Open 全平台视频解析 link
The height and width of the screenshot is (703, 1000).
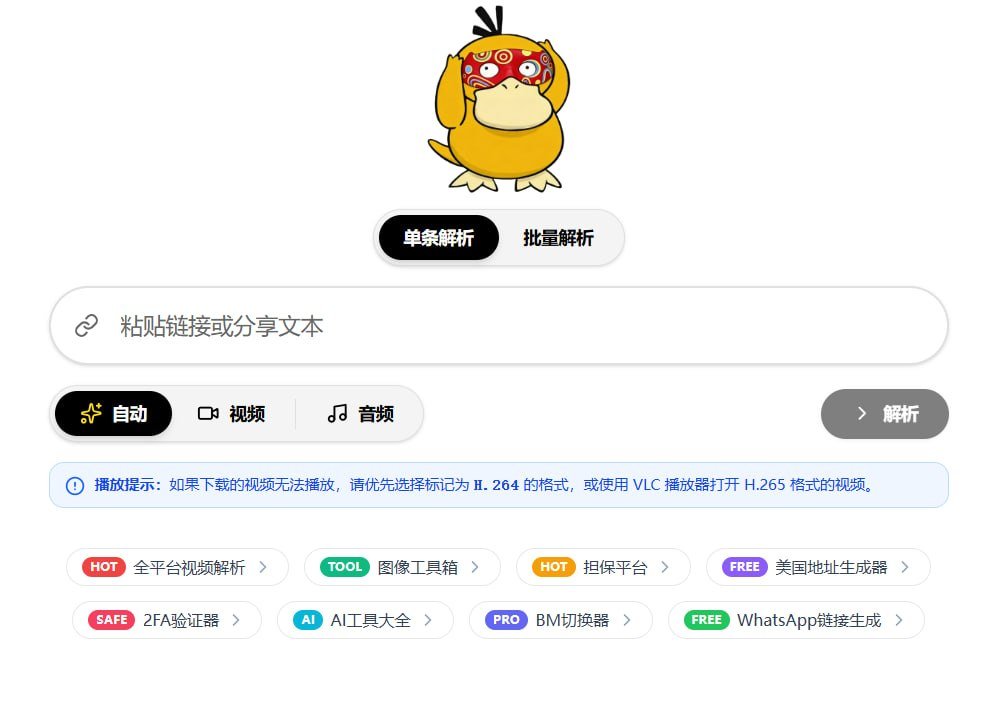(177, 567)
